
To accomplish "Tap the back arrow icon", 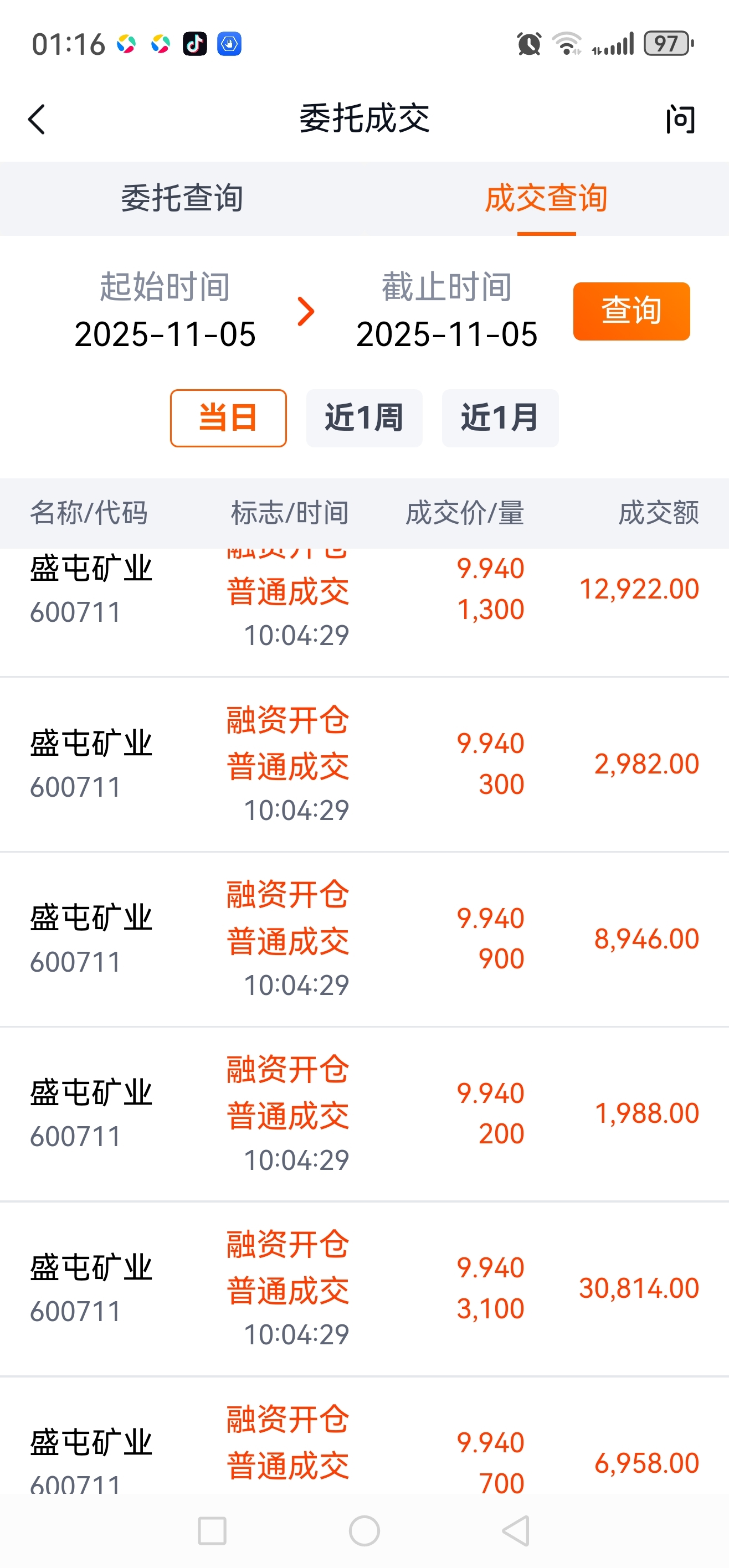I will click(37, 118).
